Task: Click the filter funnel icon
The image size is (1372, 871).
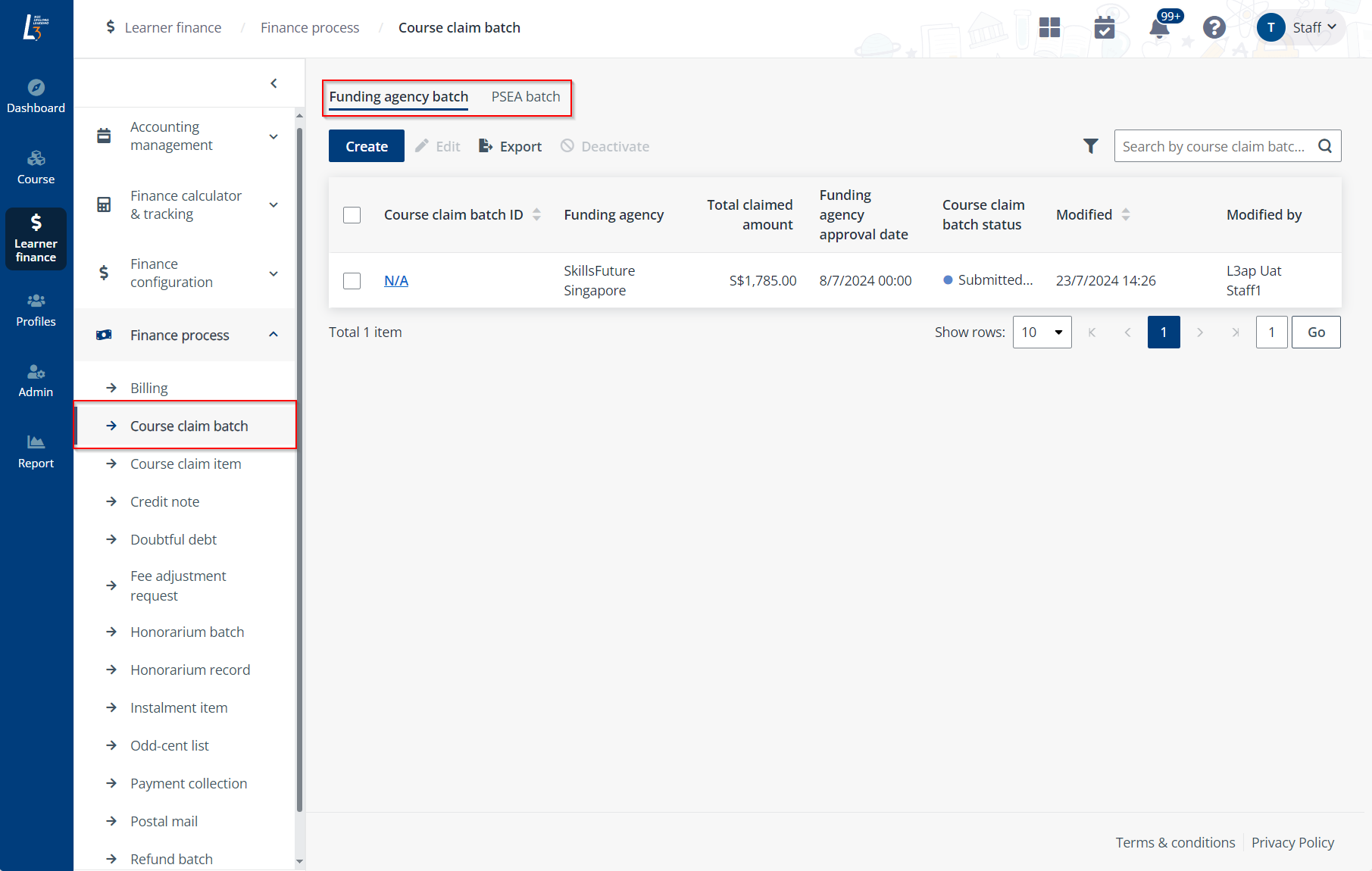Action: [1090, 146]
